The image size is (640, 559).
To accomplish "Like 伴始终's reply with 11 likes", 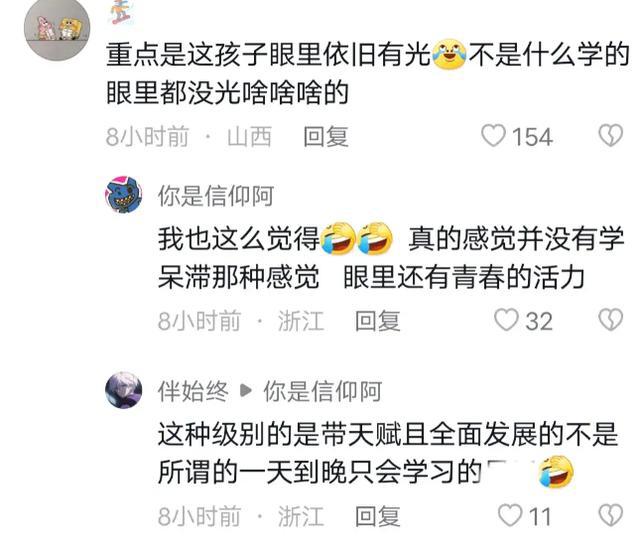I will pos(510,515).
